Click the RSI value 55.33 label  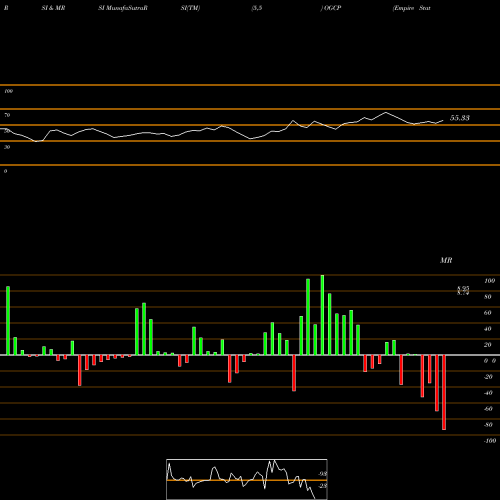[x=460, y=118]
